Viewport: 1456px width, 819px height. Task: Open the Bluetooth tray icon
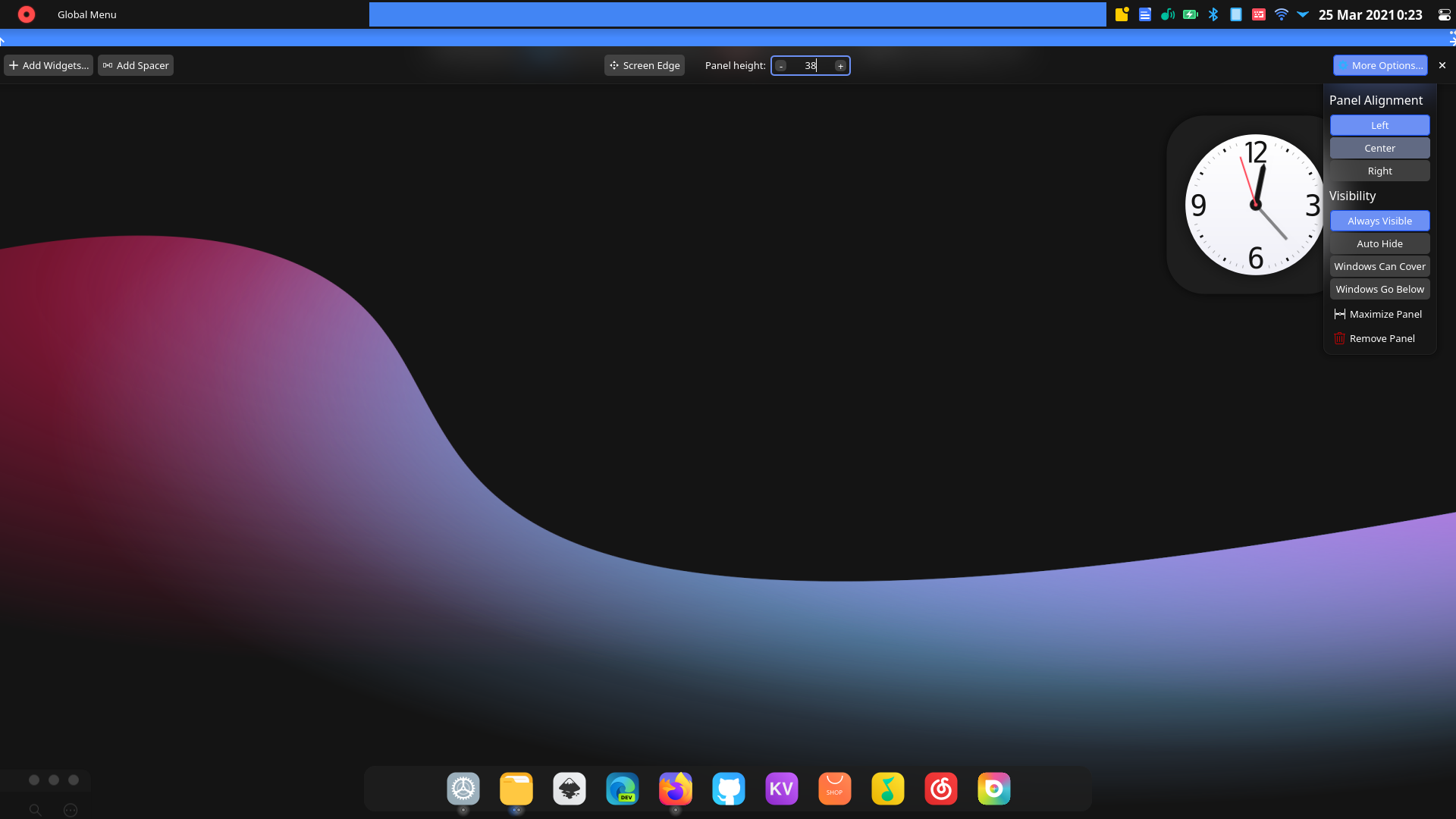tap(1213, 14)
